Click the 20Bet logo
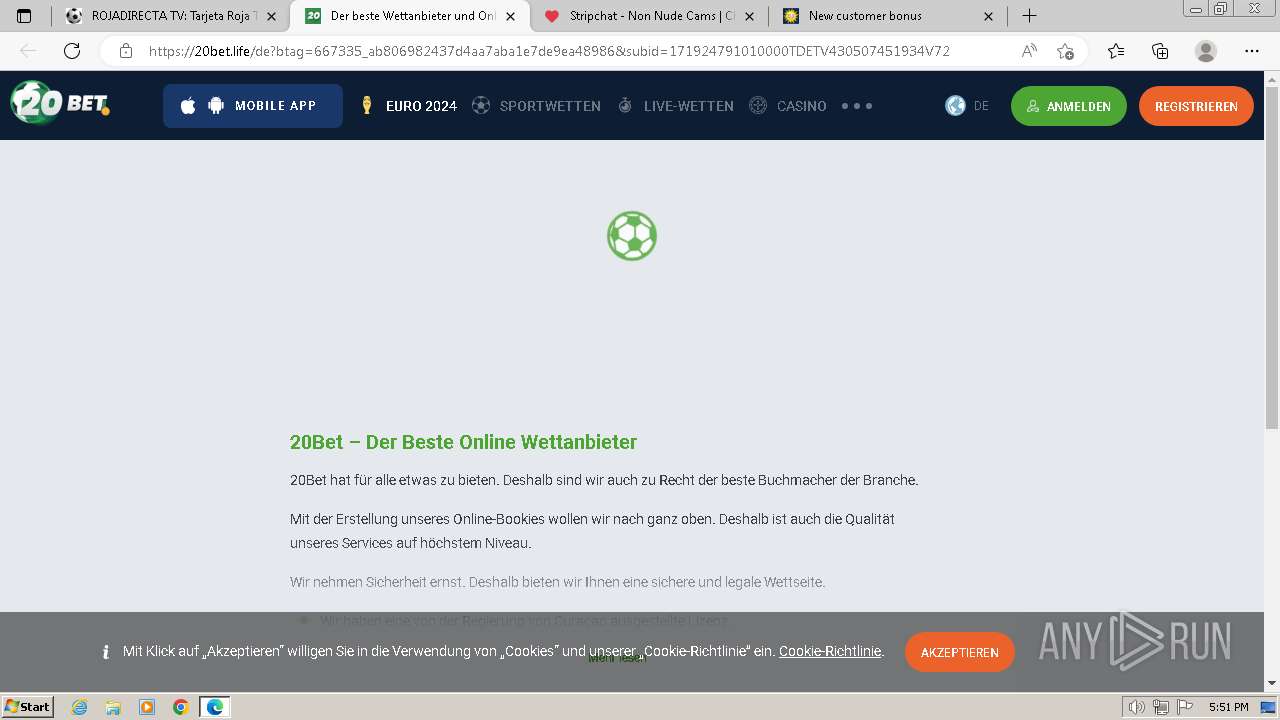The height and width of the screenshot is (720, 1280). click(x=60, y=102)
